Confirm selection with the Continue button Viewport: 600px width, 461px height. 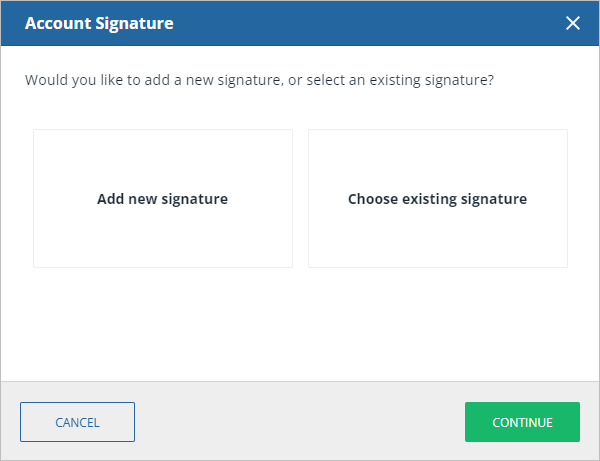coord(522,422)
